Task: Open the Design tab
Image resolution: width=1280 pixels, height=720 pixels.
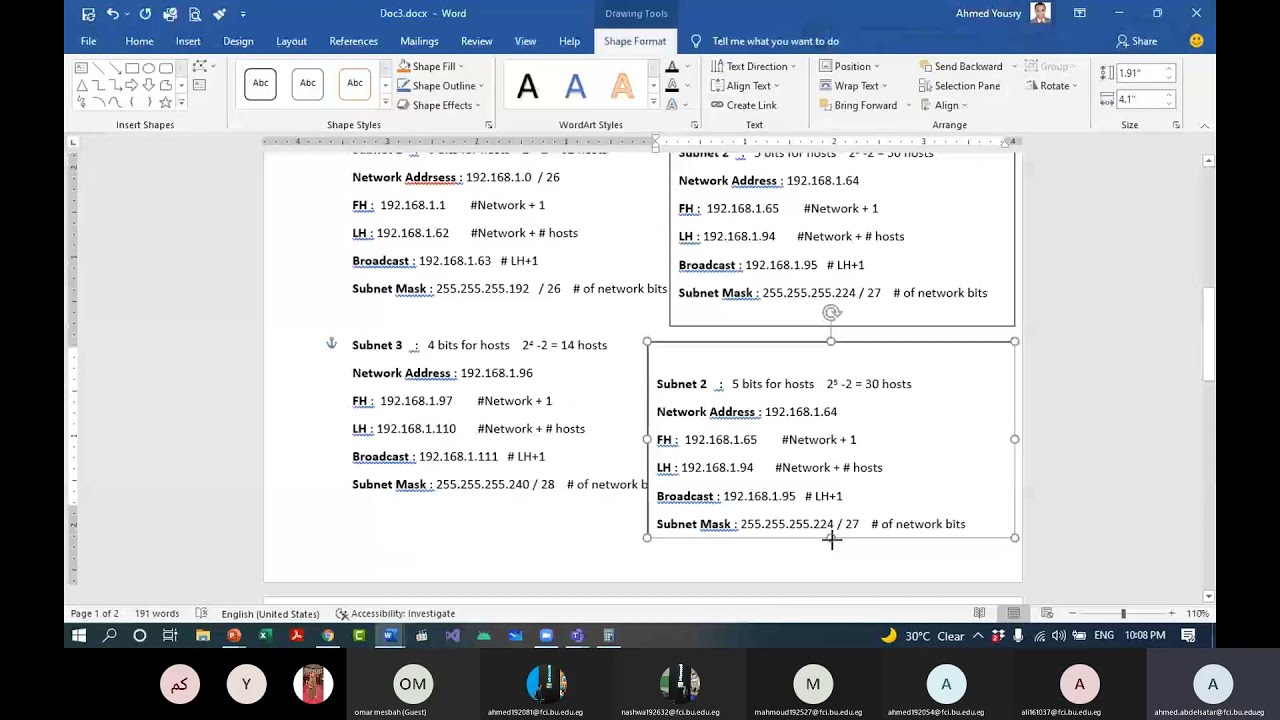Action: 238,41
